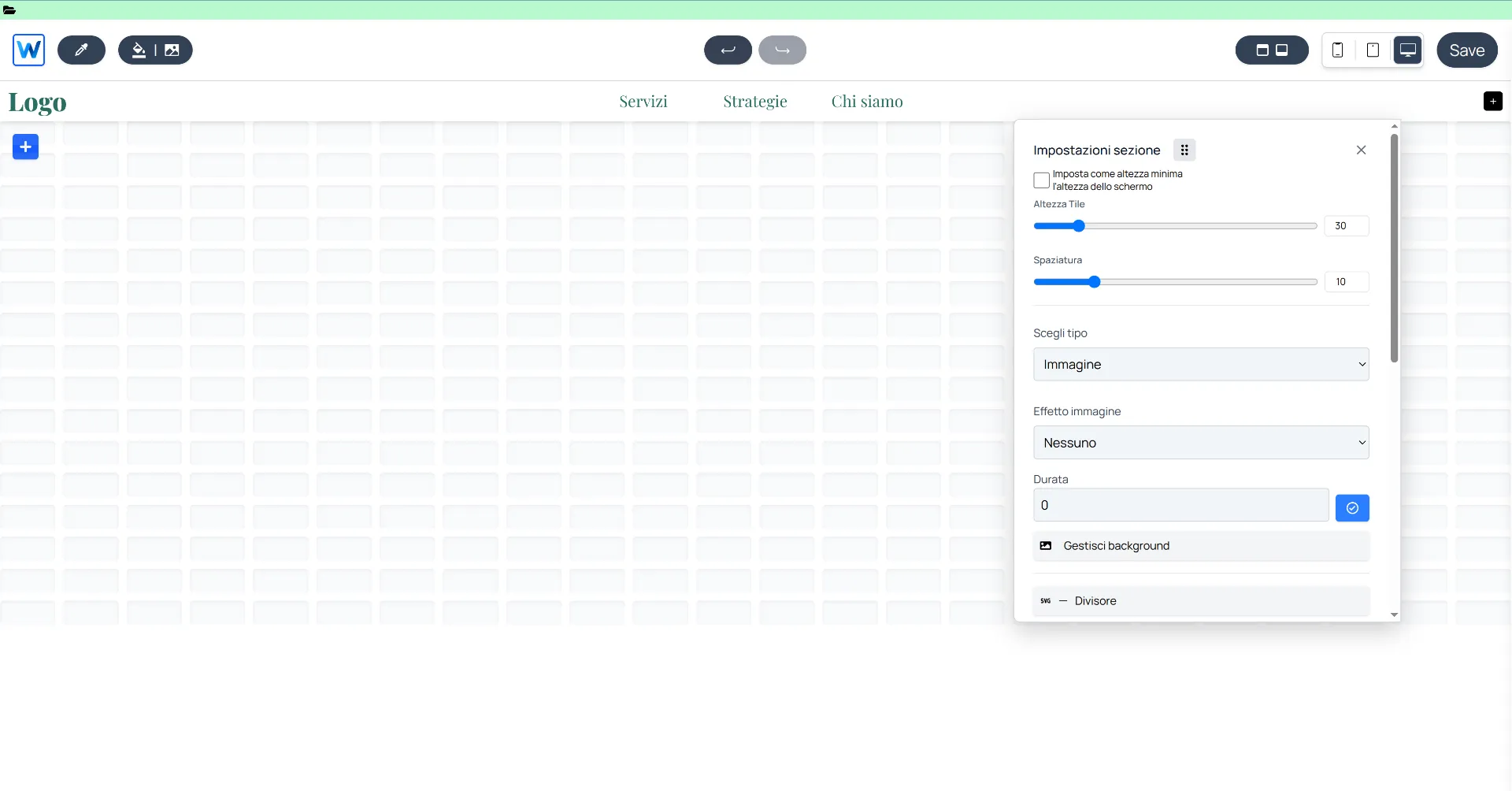Screen dimensions: 1512x791
Task: Click the black plus icon in navbar
Action: tap(1492, 102)
